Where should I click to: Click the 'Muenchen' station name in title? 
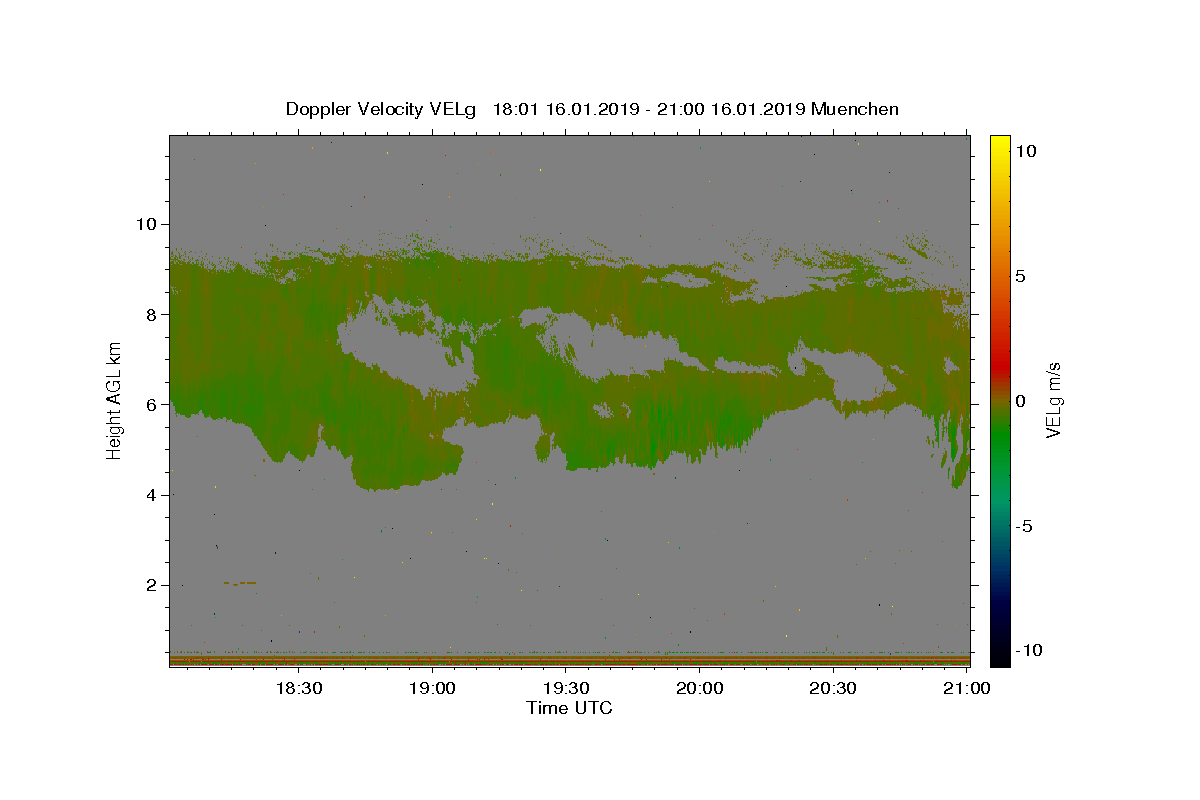pos(855,109)
